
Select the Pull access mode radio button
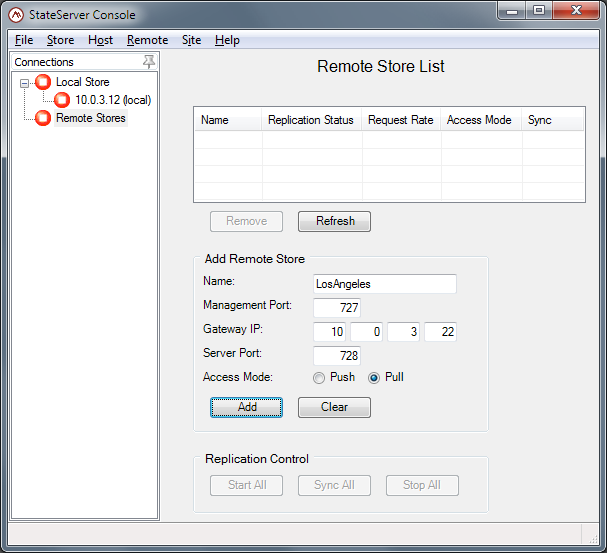[374, 378]
